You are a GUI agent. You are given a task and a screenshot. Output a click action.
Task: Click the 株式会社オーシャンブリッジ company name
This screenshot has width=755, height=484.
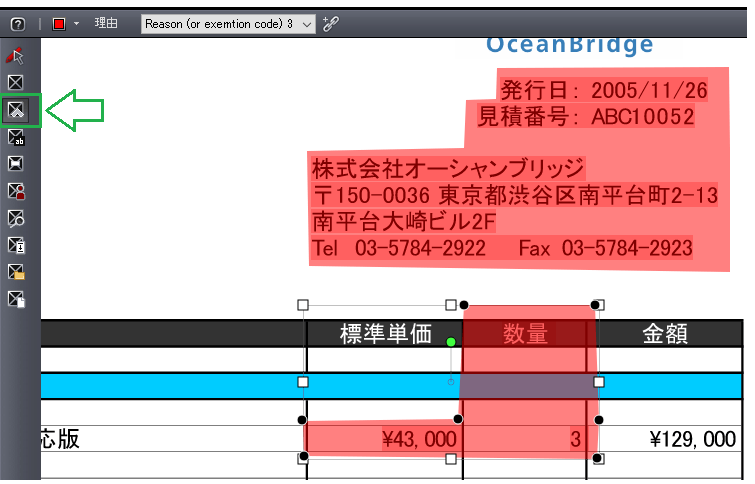coord(448,169)
